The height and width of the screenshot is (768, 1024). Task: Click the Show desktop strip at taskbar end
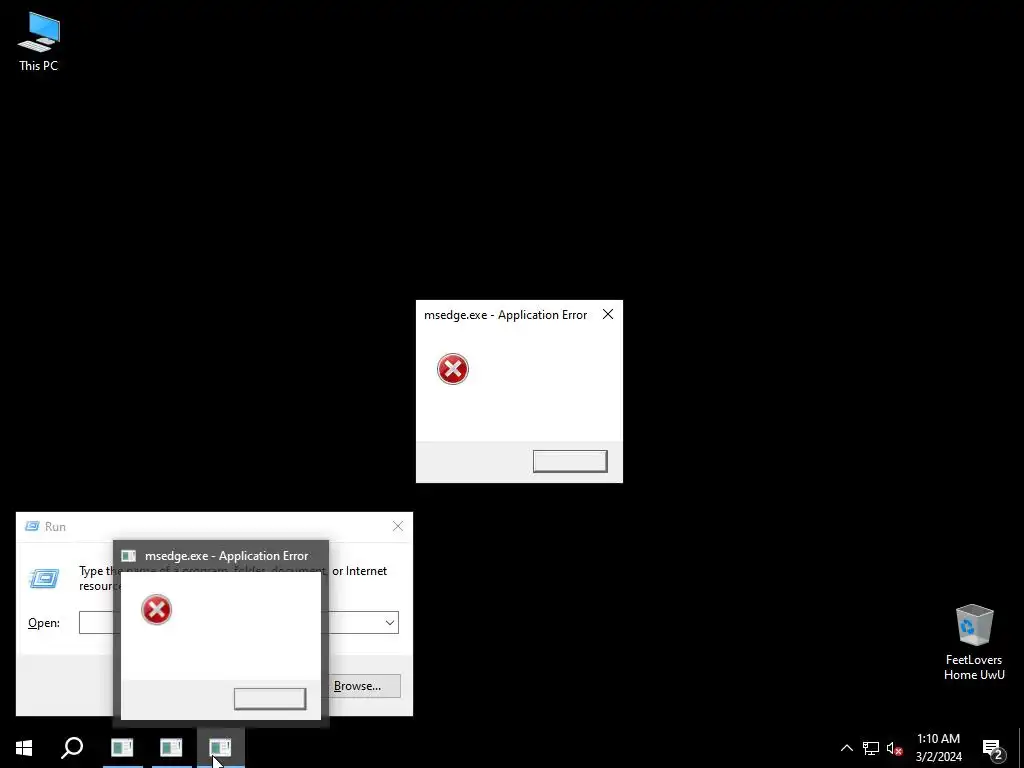point(1021,748)
